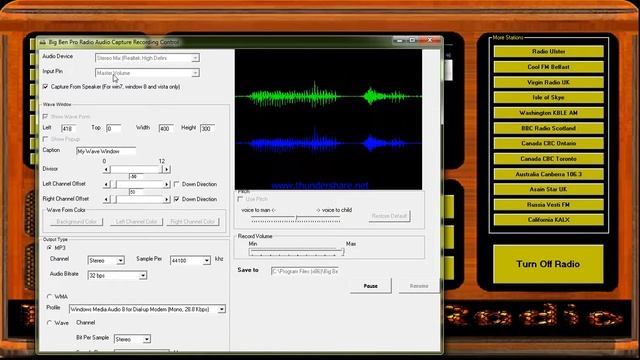This screenshot has width=640, height=360.
Task: Click the Record Volume slider
Action: [296, 252]
